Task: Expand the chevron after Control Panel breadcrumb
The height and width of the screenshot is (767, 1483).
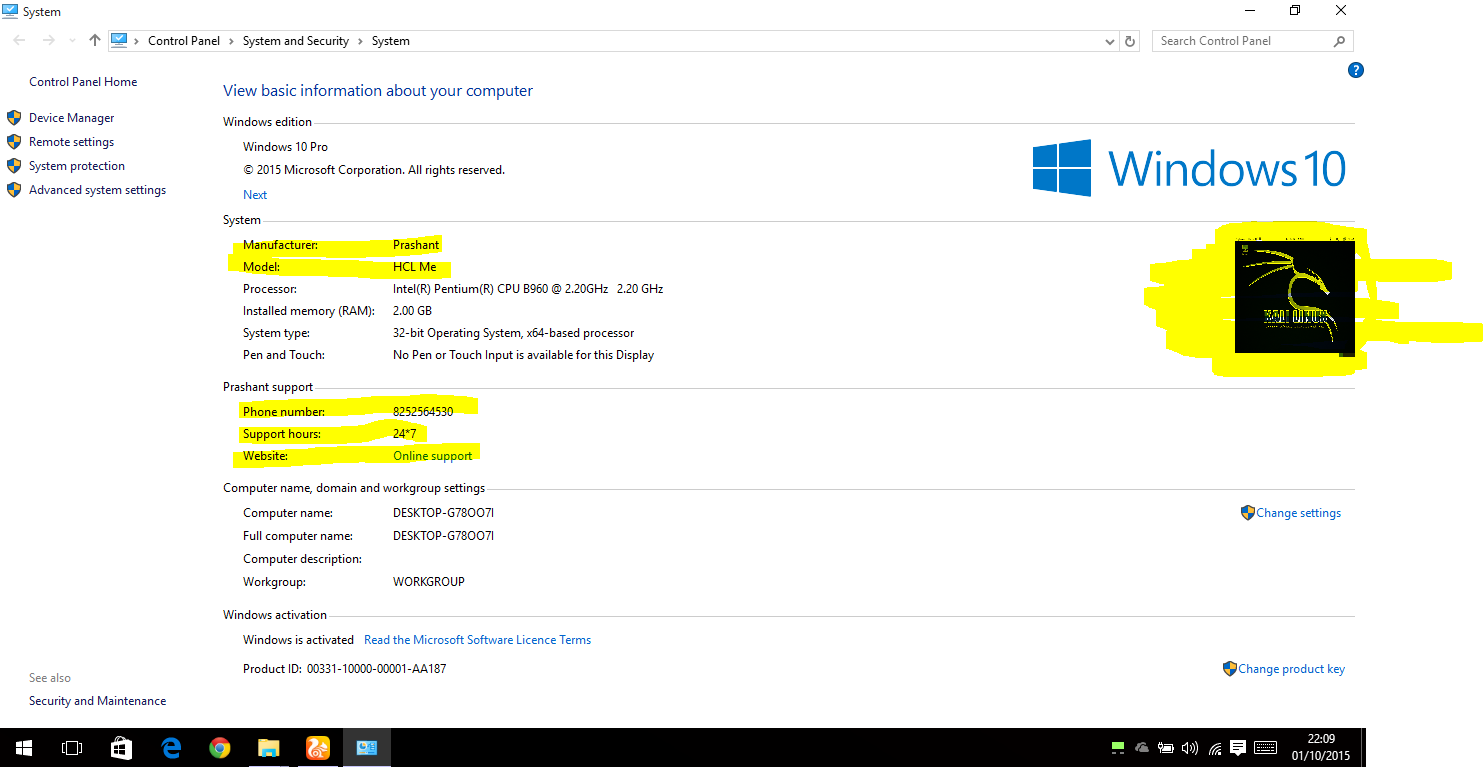Action: (x=231, y=41)
